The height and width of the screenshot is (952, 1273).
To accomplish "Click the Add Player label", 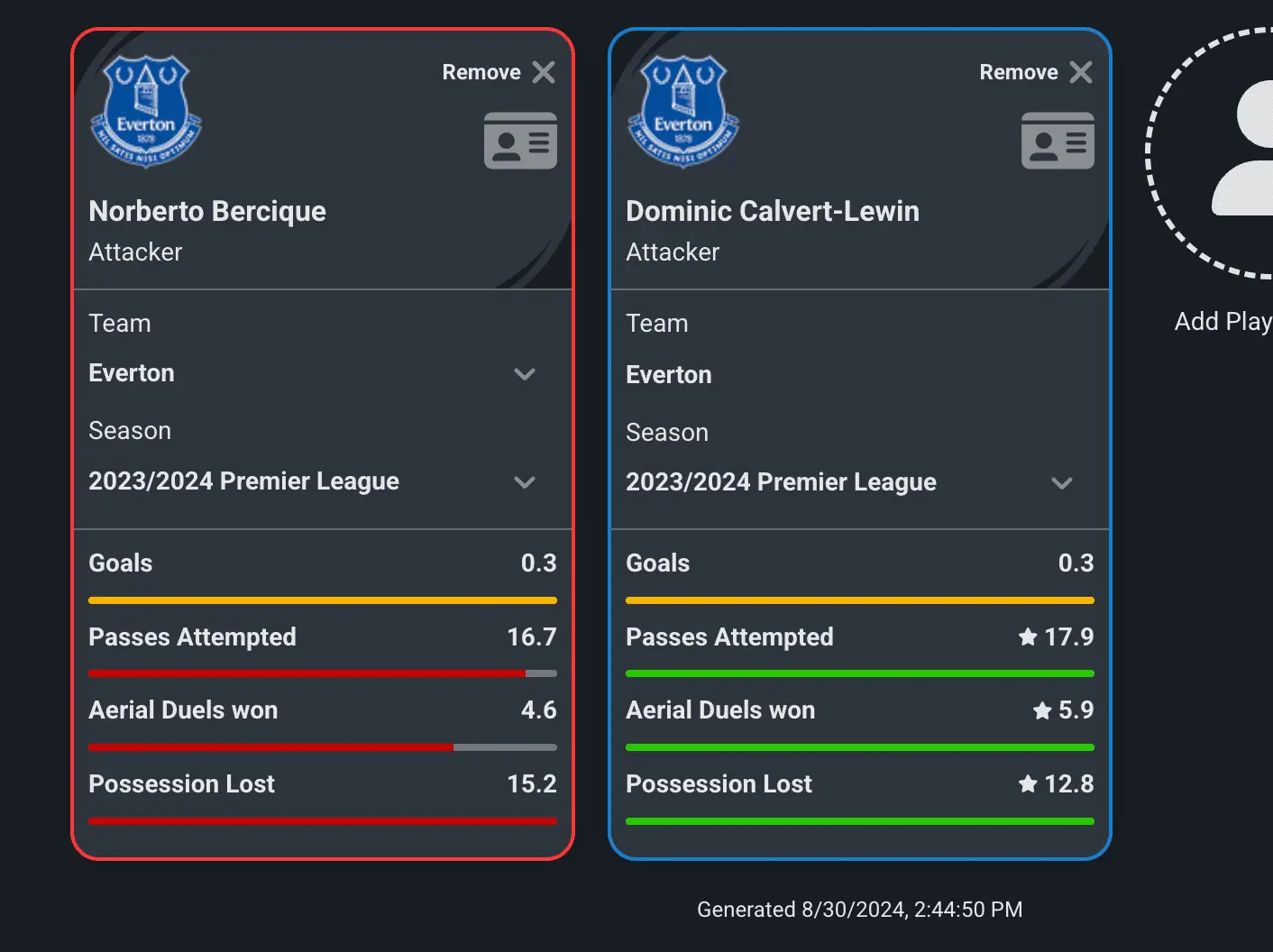I will (1223, 322).
